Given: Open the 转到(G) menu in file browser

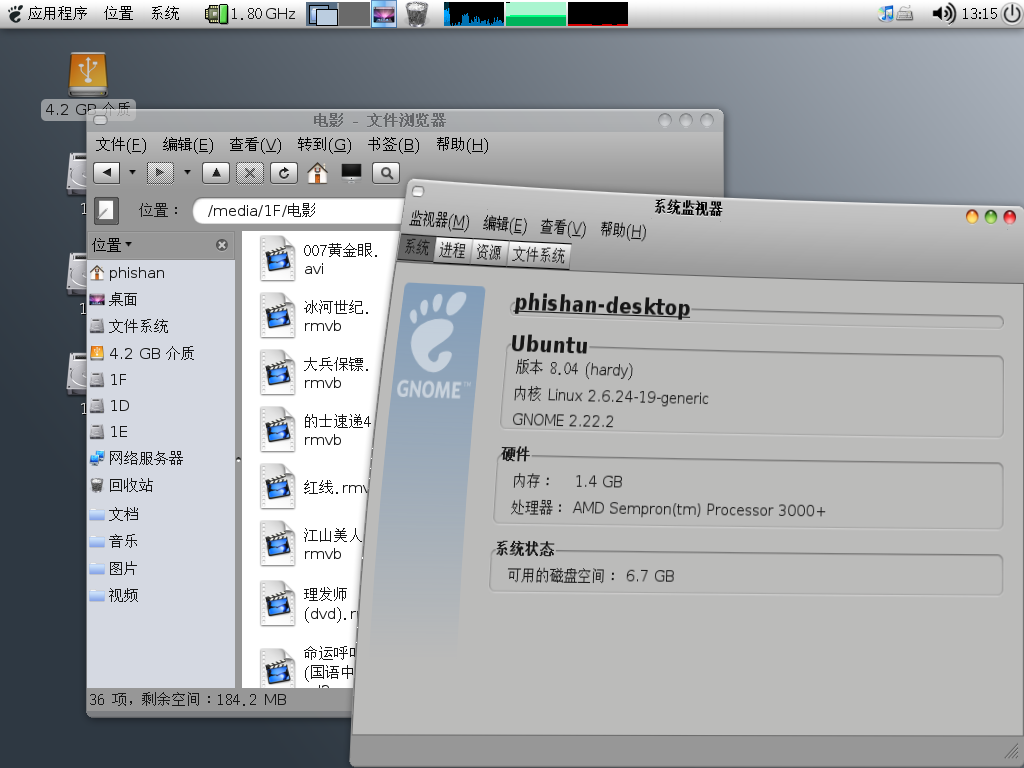Looking at the screenshot, I should point(324,144).
